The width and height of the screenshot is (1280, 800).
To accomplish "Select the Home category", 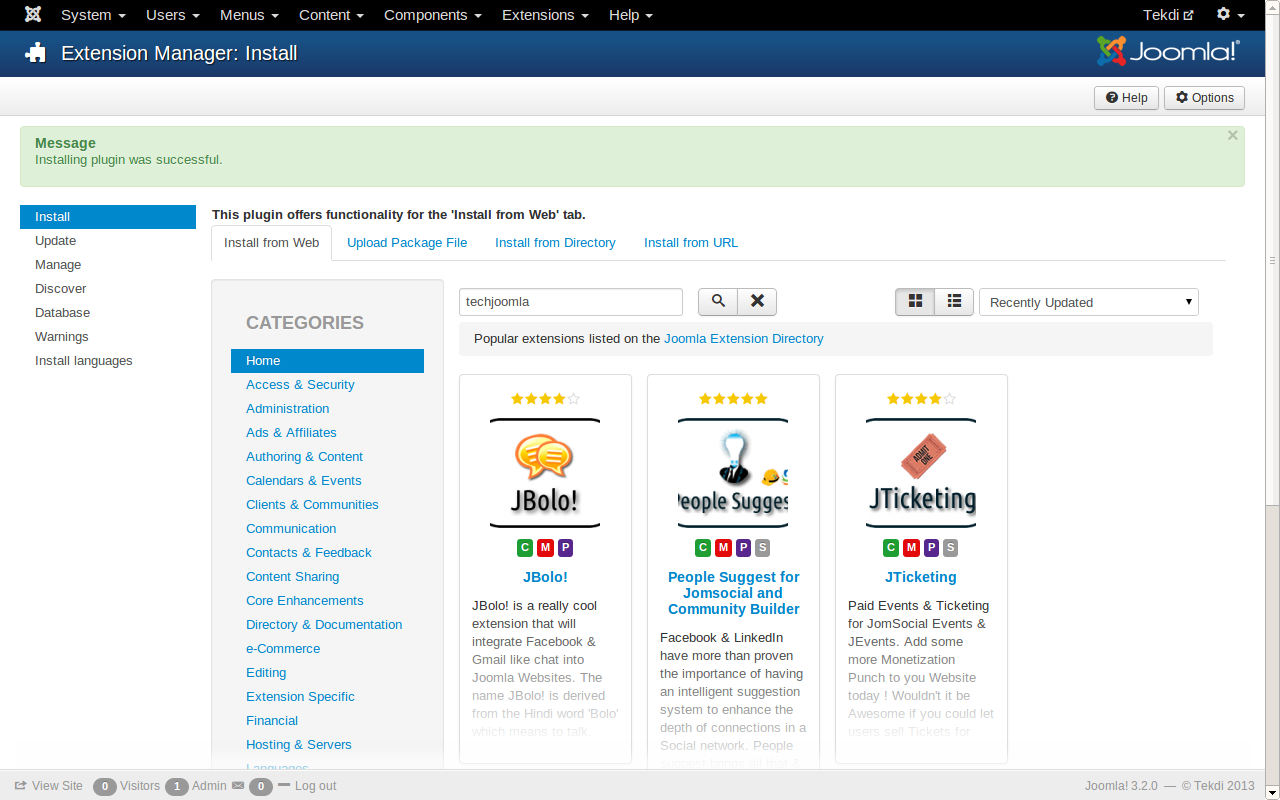I will click(263, 360).
